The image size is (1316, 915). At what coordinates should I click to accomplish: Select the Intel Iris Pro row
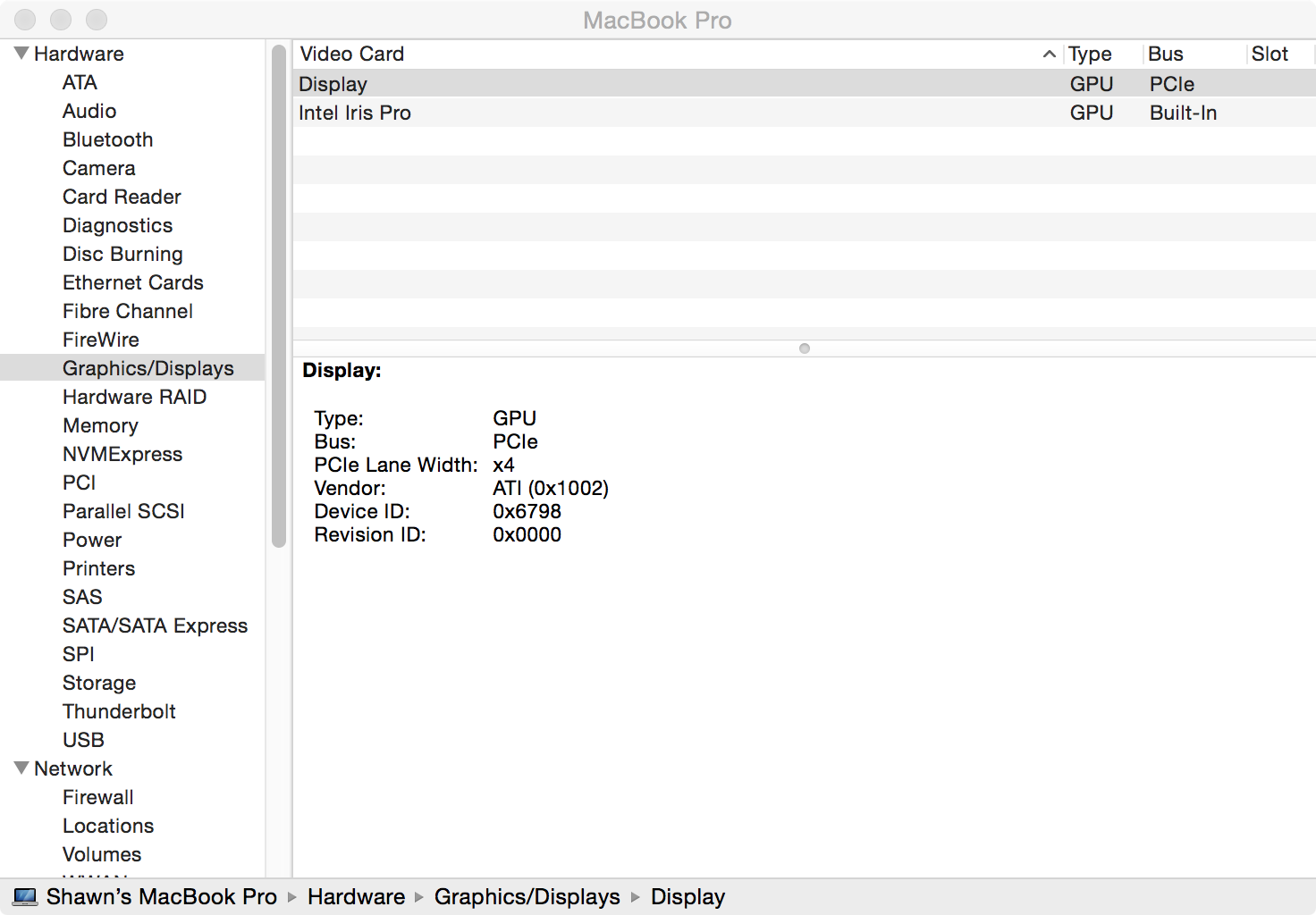tap(805, 113)
